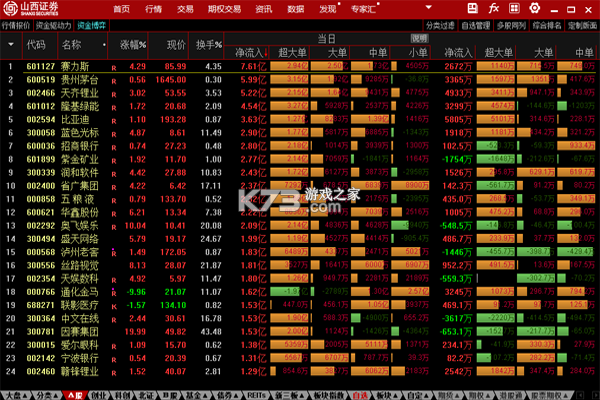Open the column header dropdown arrow at top-left

coord(11,45)
